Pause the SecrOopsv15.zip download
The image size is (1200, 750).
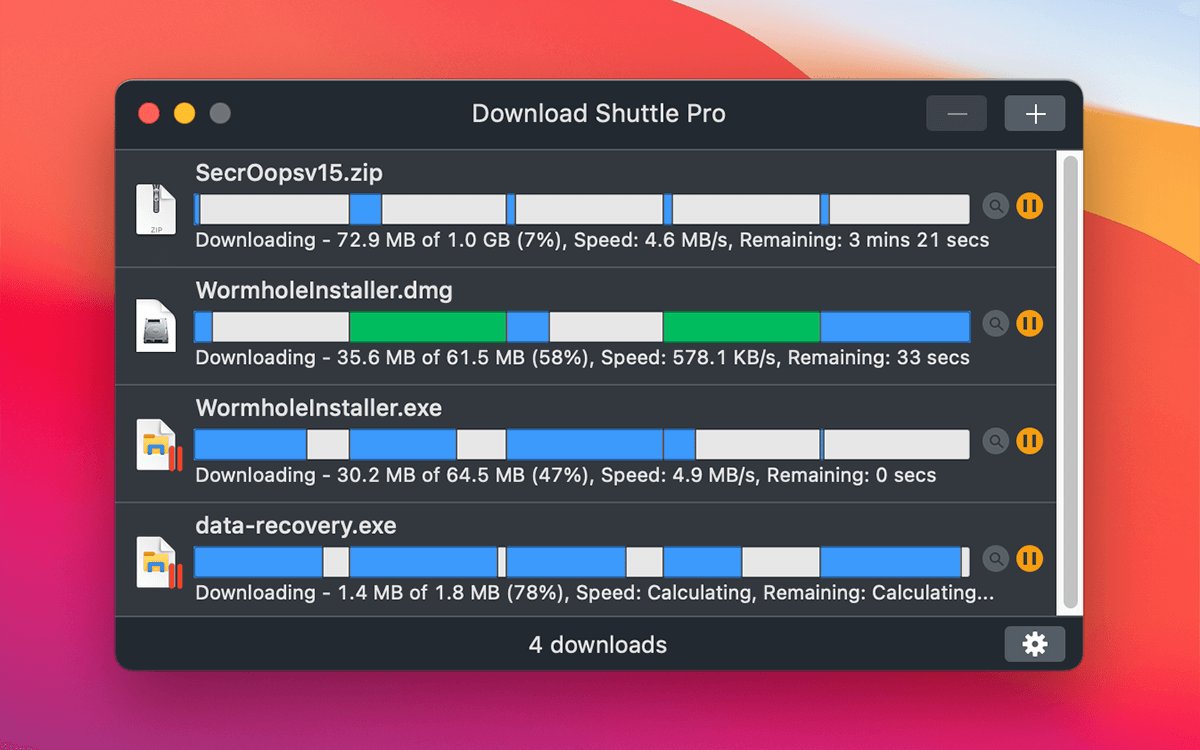1030,206
